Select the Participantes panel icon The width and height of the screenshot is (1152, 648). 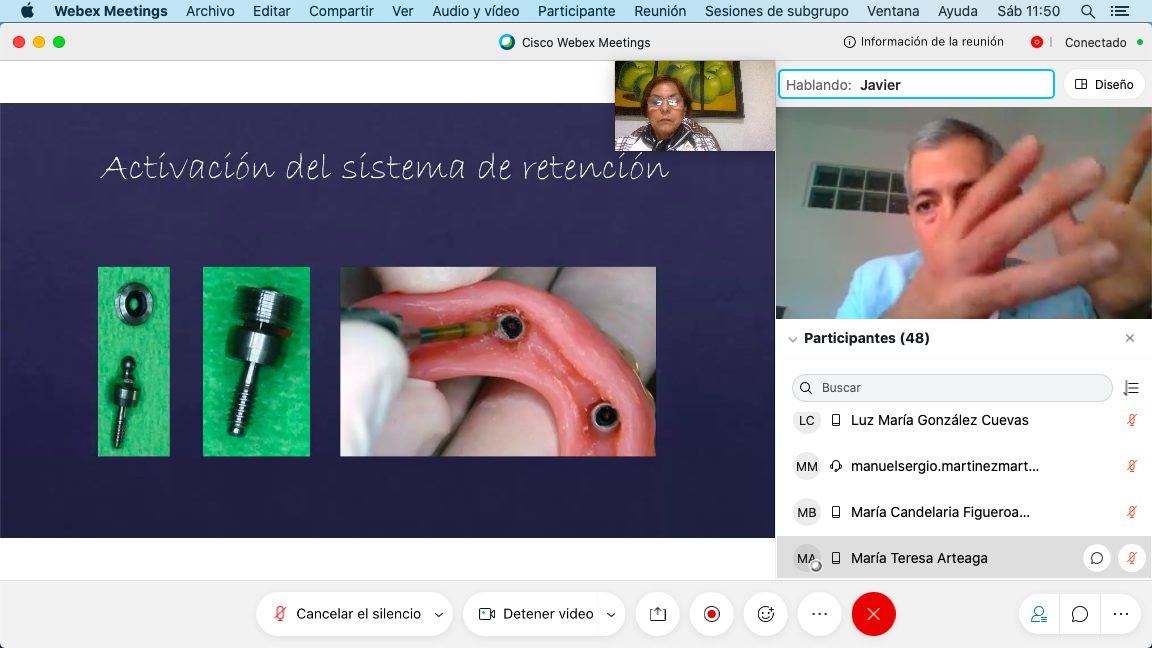coord(1038,614)
